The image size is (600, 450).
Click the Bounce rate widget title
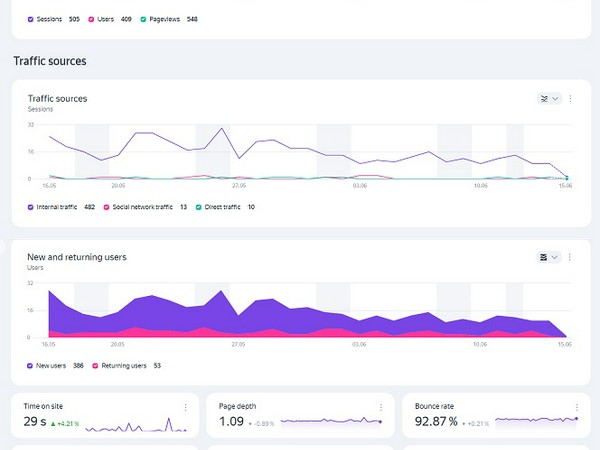click(x=434, y=407)
